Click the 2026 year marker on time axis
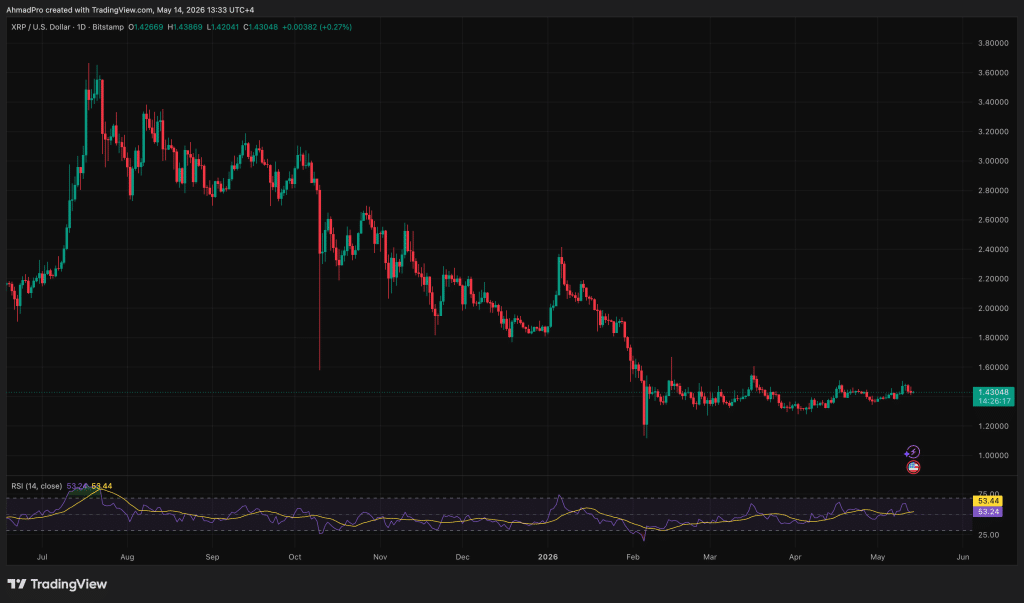Image resolution: width=1024 pixels, height=603 pixels. 547,557
